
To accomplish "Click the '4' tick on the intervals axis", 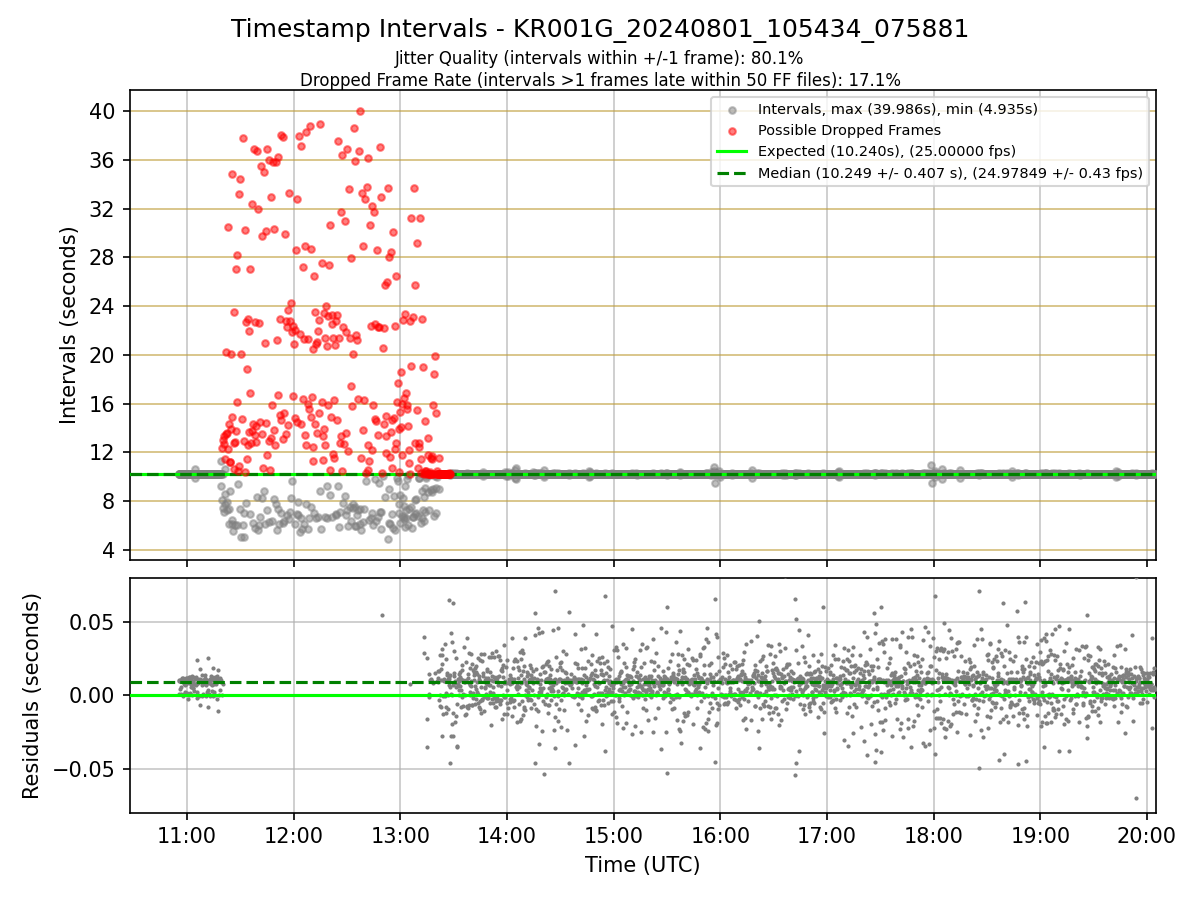I will pos(111,550).
